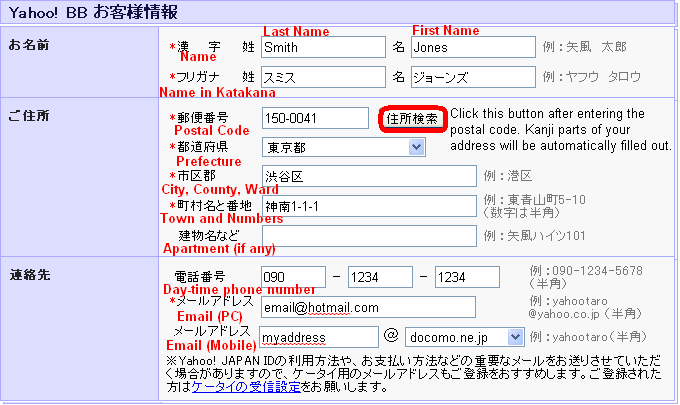Focus the first name field containing Jones
The width and height of the screenshot is (680, 405).
[473, 47]
